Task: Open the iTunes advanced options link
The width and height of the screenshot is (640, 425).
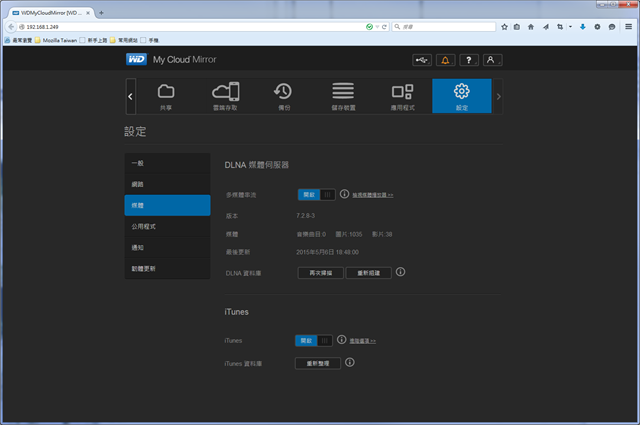Action: tap(362, 341)
